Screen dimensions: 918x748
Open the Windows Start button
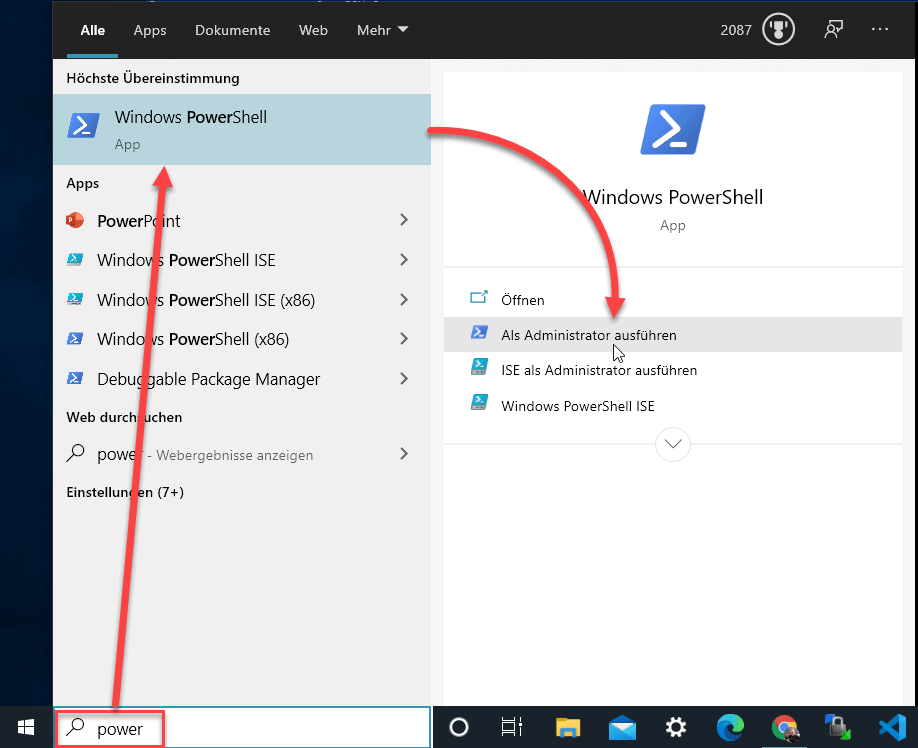pyautogui.click(x=26, y=728)
